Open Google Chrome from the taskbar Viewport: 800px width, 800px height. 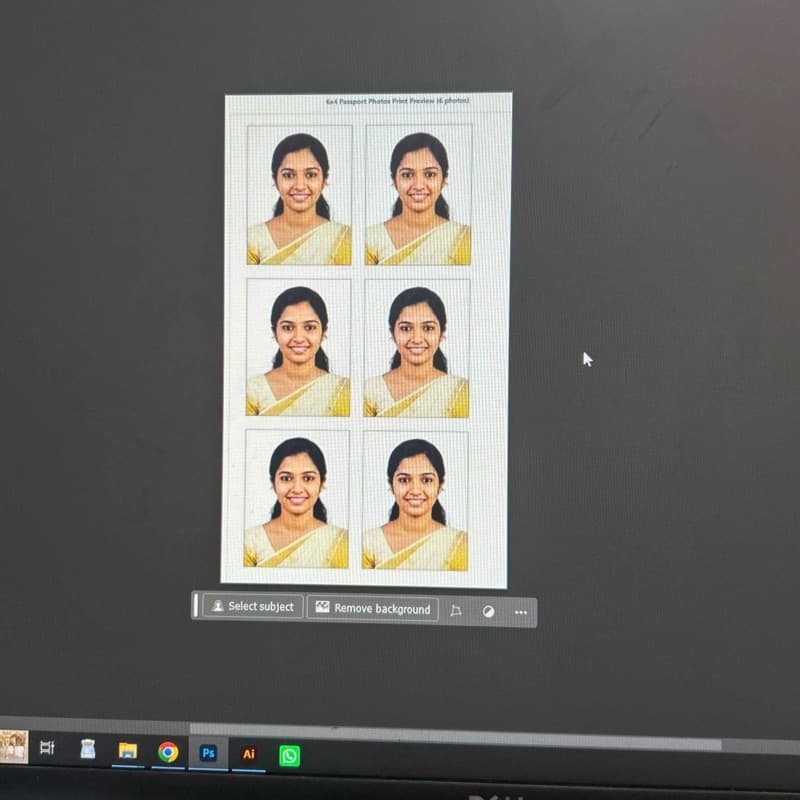tap(168, 752)
